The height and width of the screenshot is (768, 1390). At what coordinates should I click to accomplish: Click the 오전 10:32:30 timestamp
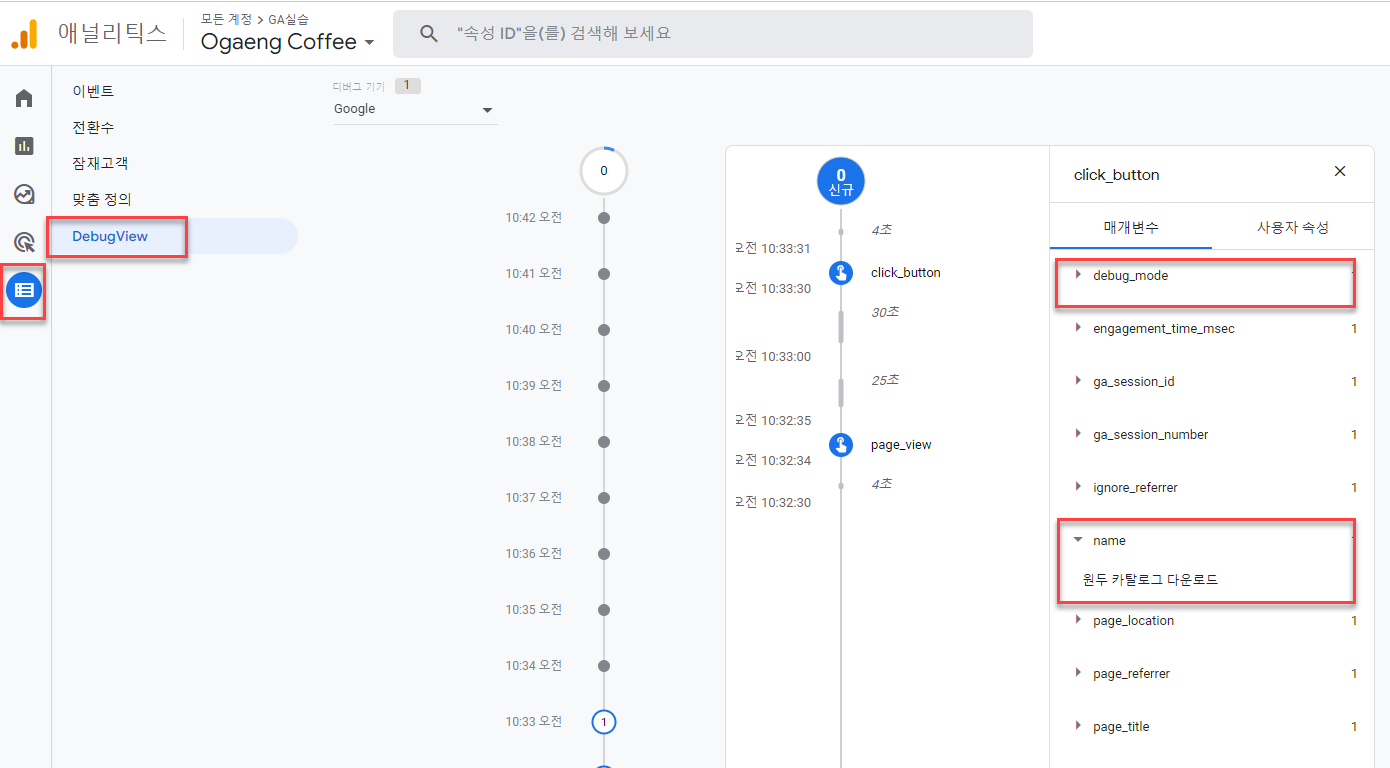773,502
